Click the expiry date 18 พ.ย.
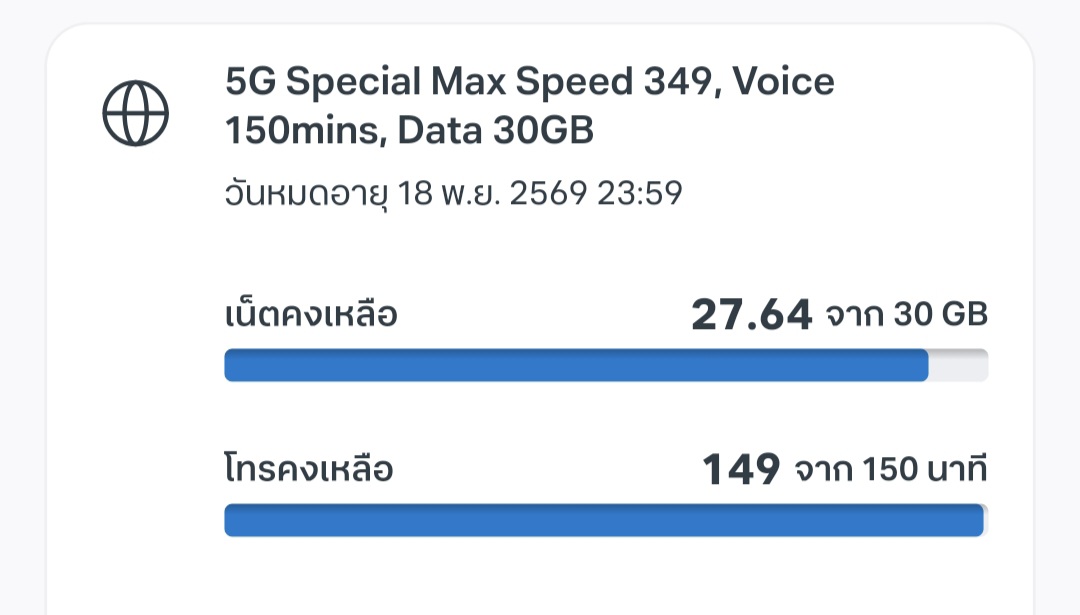Viewport: 1080px width, 615px height. (448, 194)
